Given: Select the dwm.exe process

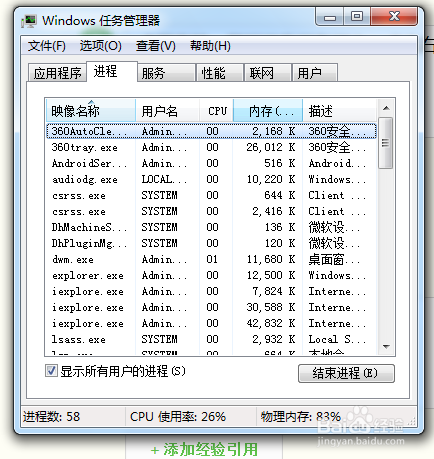Looking at the screenshot, I should [211, 259].
